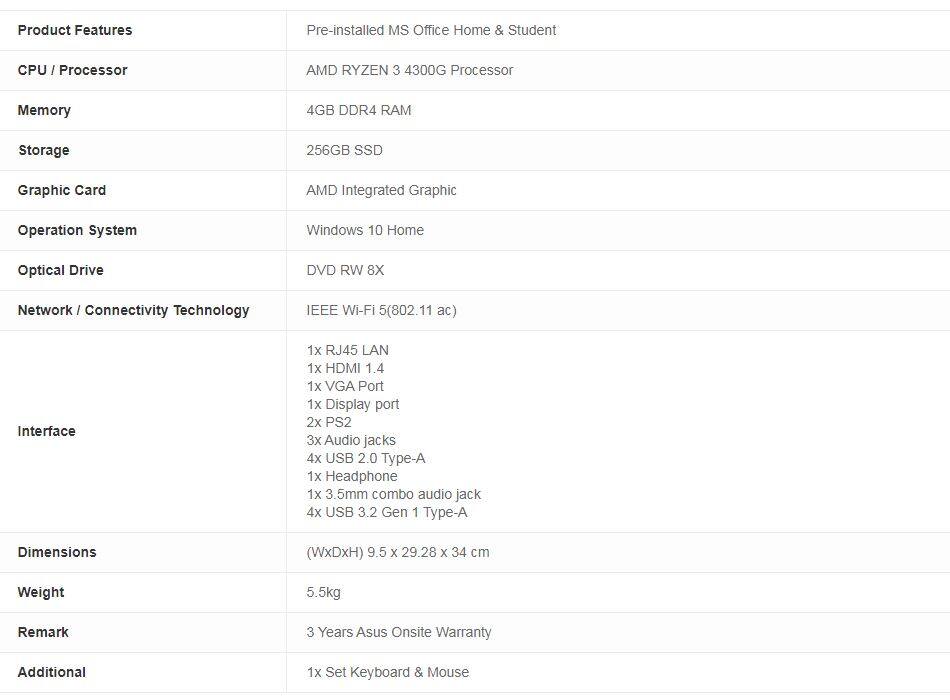Select the 256GB SSD value

pos(344,150)
